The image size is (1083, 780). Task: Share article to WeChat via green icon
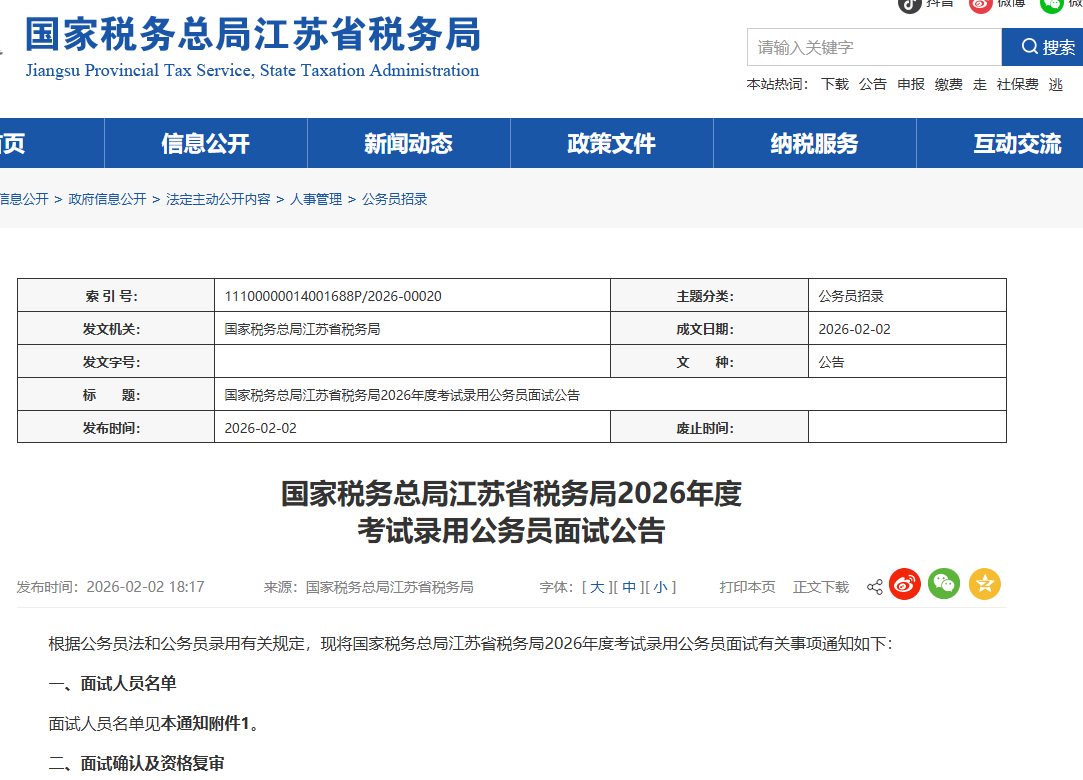[944, 584]
